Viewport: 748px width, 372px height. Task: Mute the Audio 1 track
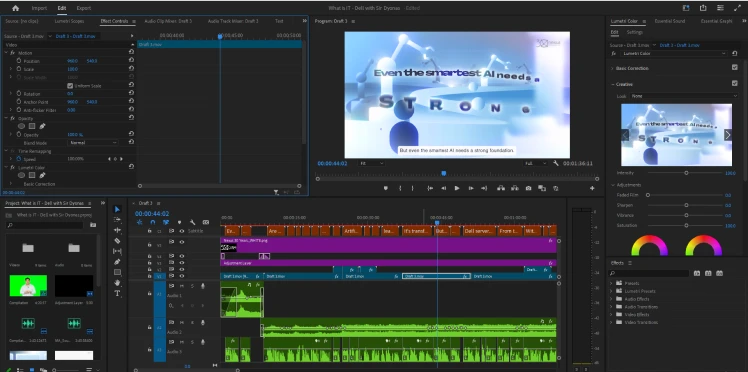(x=181, y=286)
